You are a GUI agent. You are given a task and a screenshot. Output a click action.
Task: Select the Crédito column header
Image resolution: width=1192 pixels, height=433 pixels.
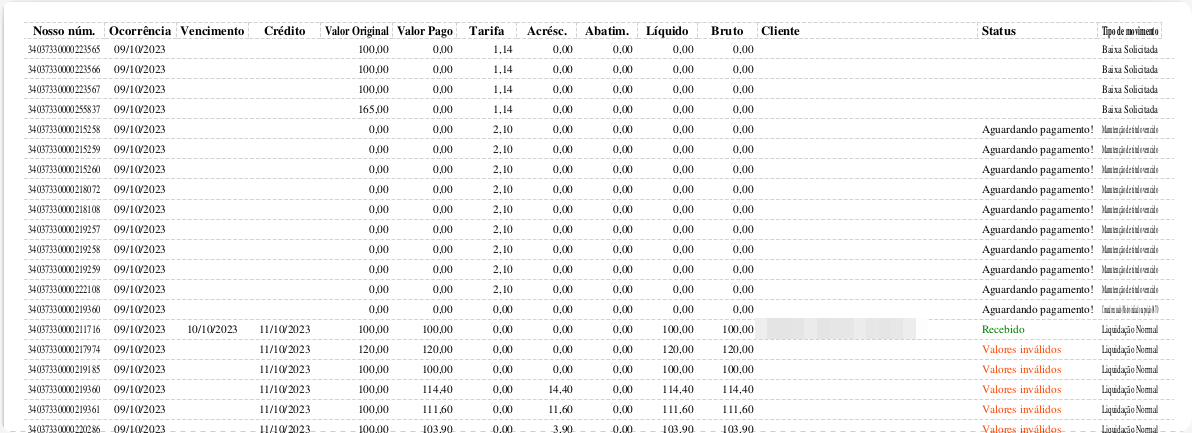[284, 31]
